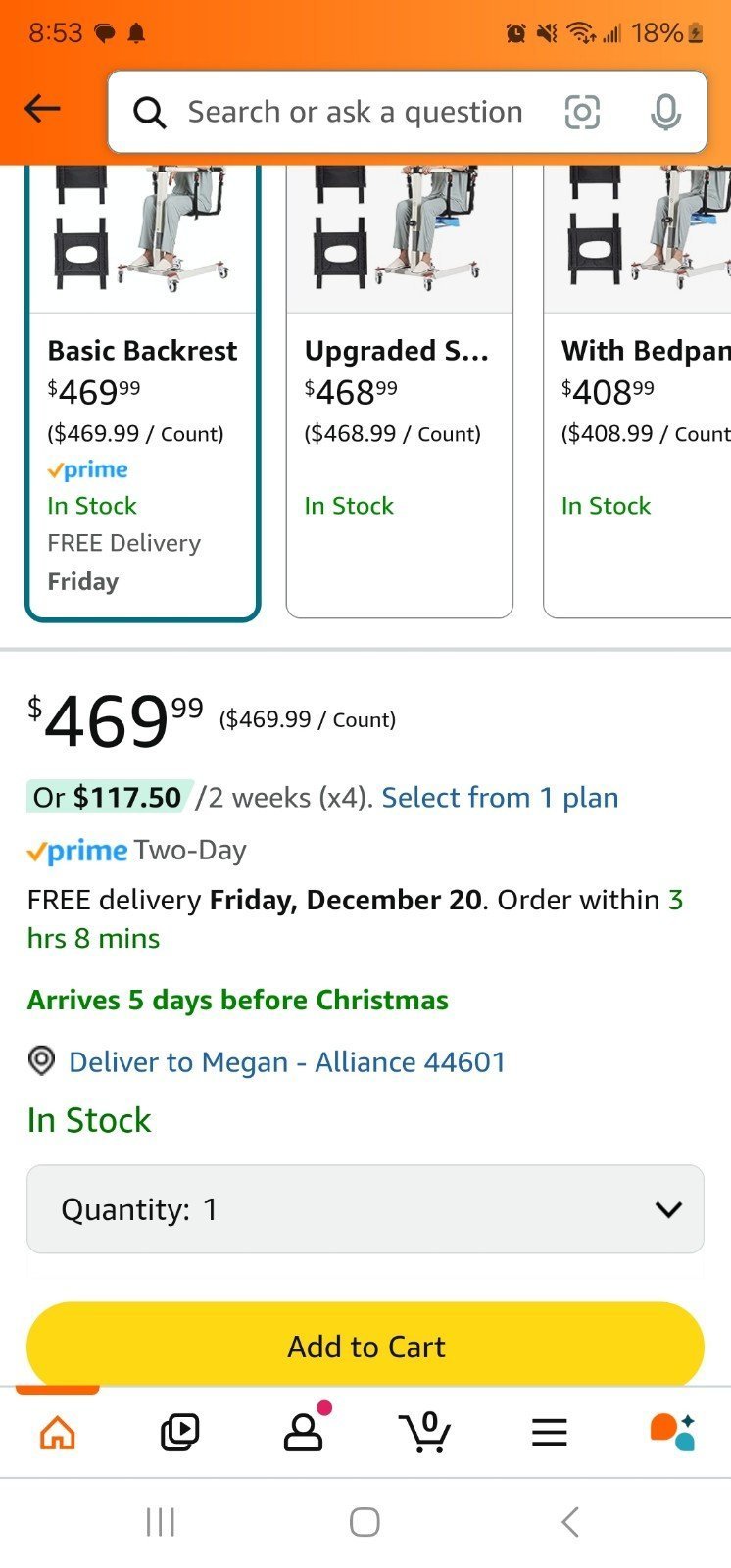731x1568 pixels.
Task: Add the item to cart
Action: pos(365,1346)
